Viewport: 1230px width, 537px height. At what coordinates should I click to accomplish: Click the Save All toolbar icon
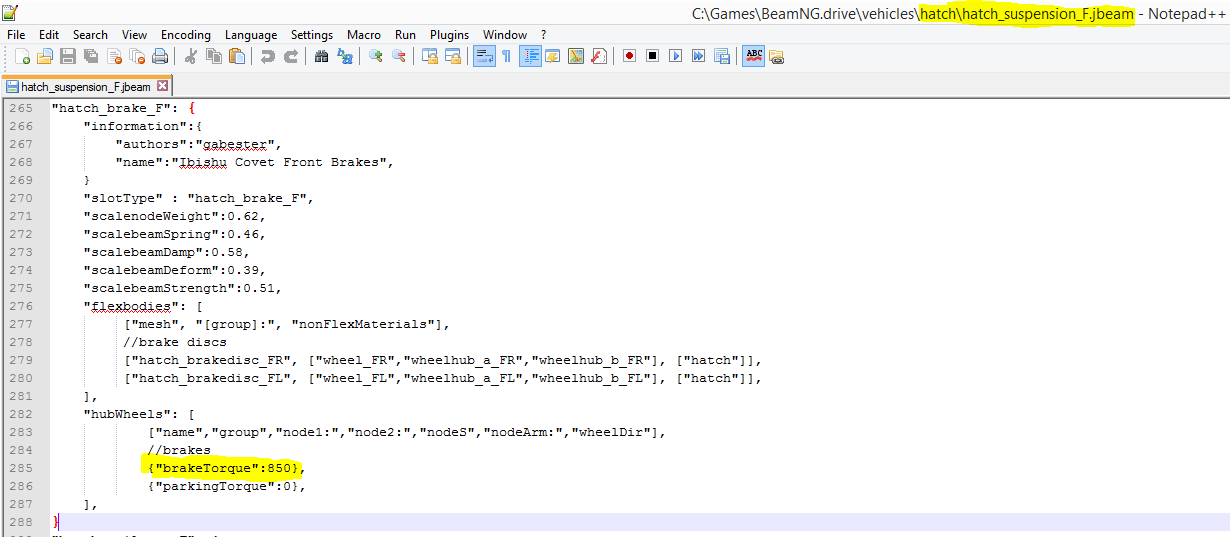click(91, 56)
